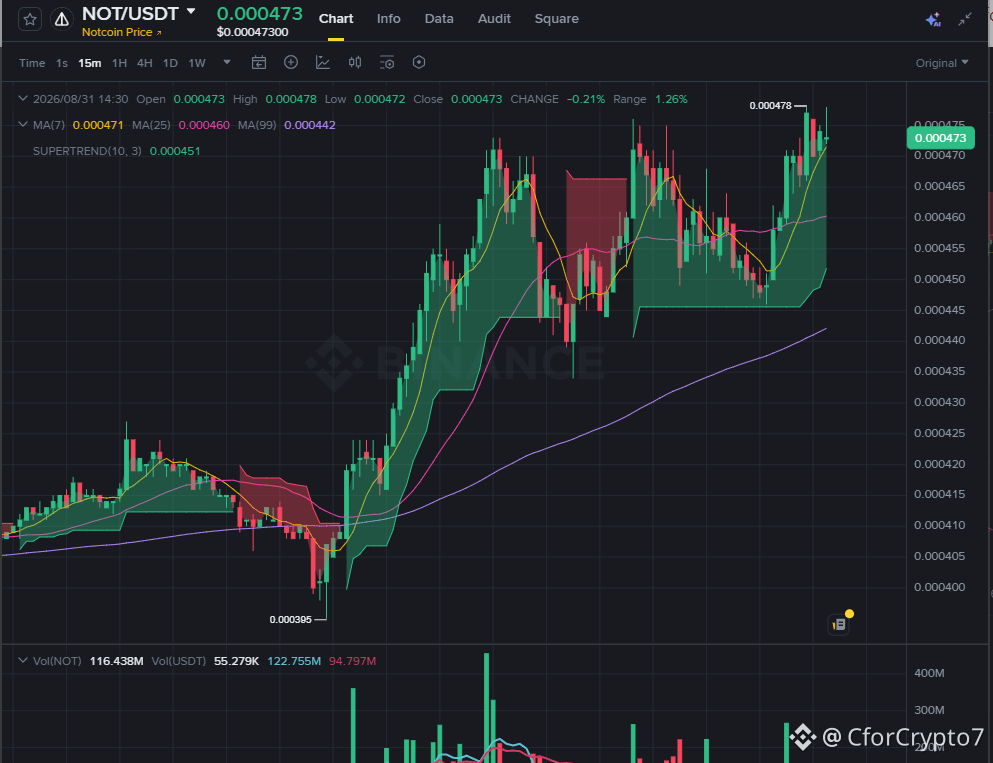Click the 0.000478 high price marker
The image size is (993, 763).
coord(770,106)
